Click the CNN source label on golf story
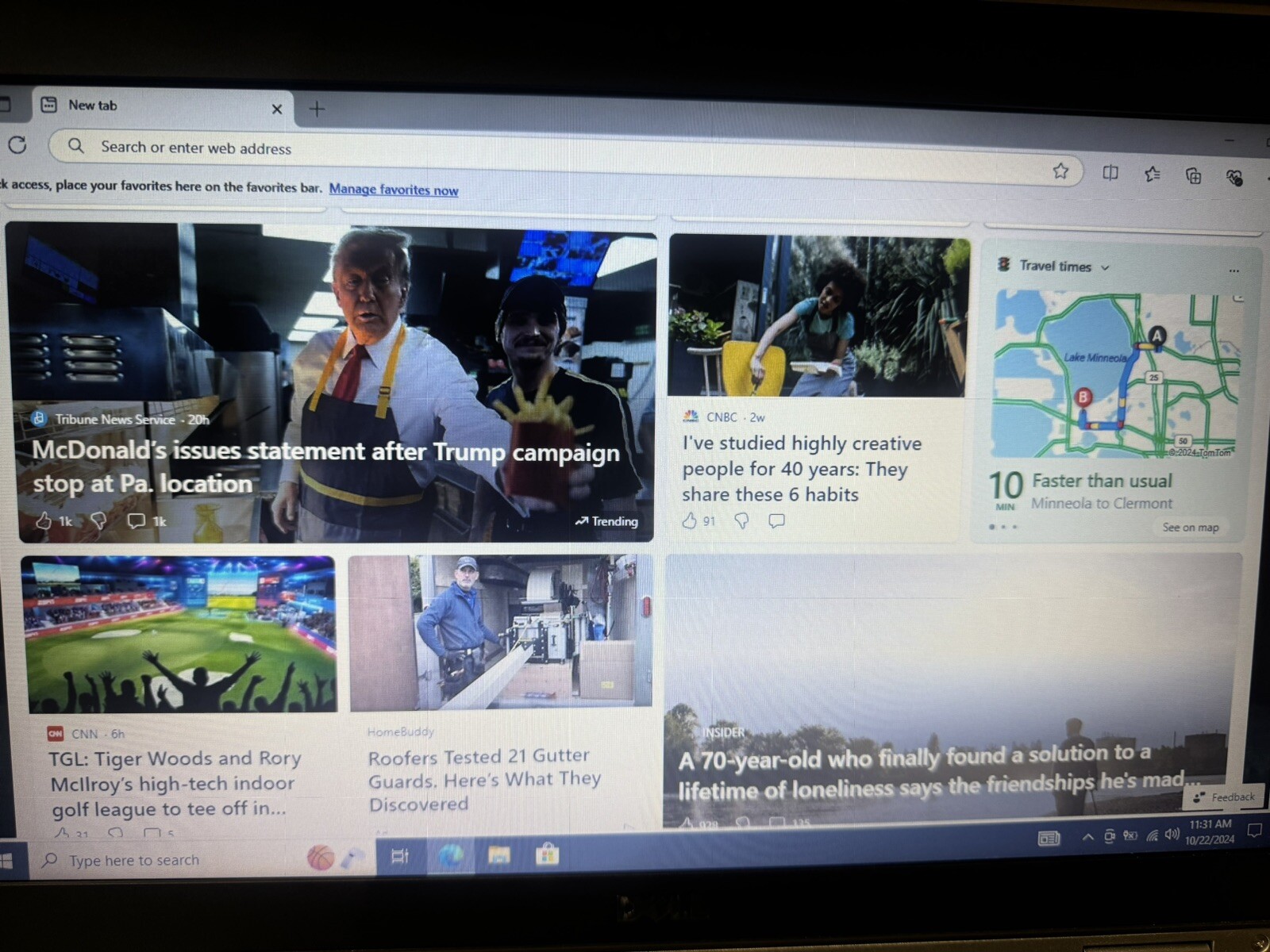This screenshot has height=952, width=1270. click(x=84, y=734)
